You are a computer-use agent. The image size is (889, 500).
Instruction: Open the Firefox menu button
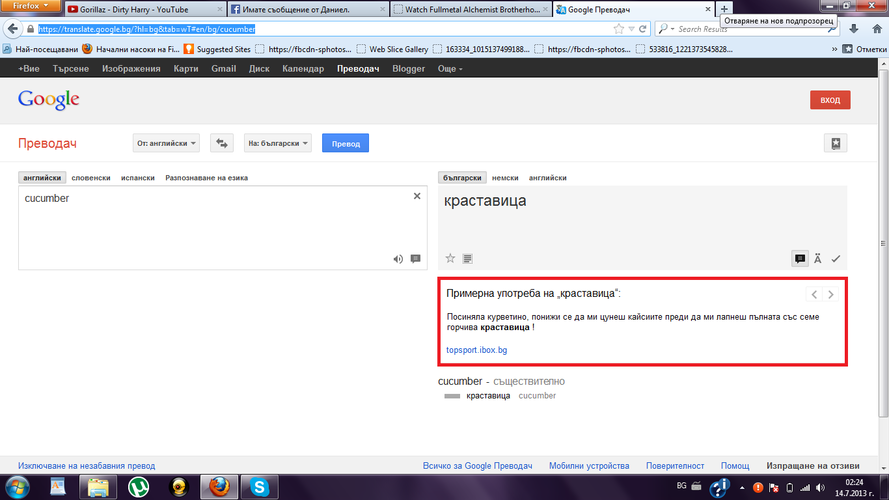pyautogui.click(x=29, y=6)
